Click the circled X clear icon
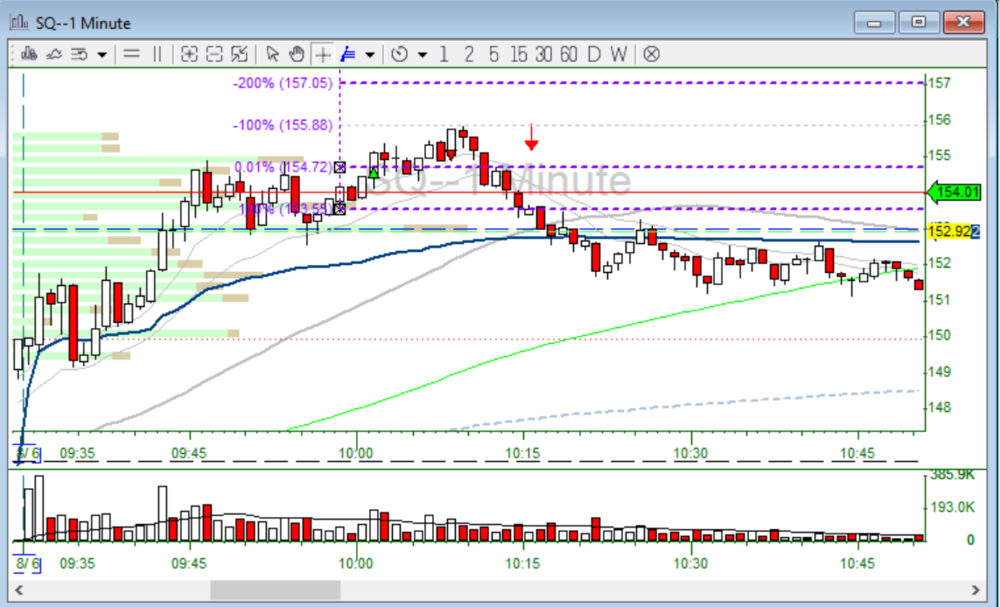1000x607 pixels. pyautogui.click(x=651, y=54)
